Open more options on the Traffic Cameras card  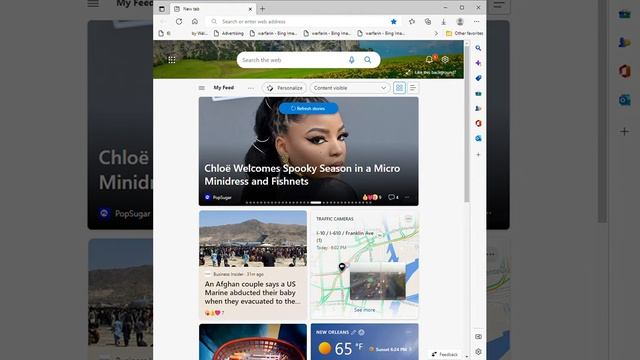(409, 219)
